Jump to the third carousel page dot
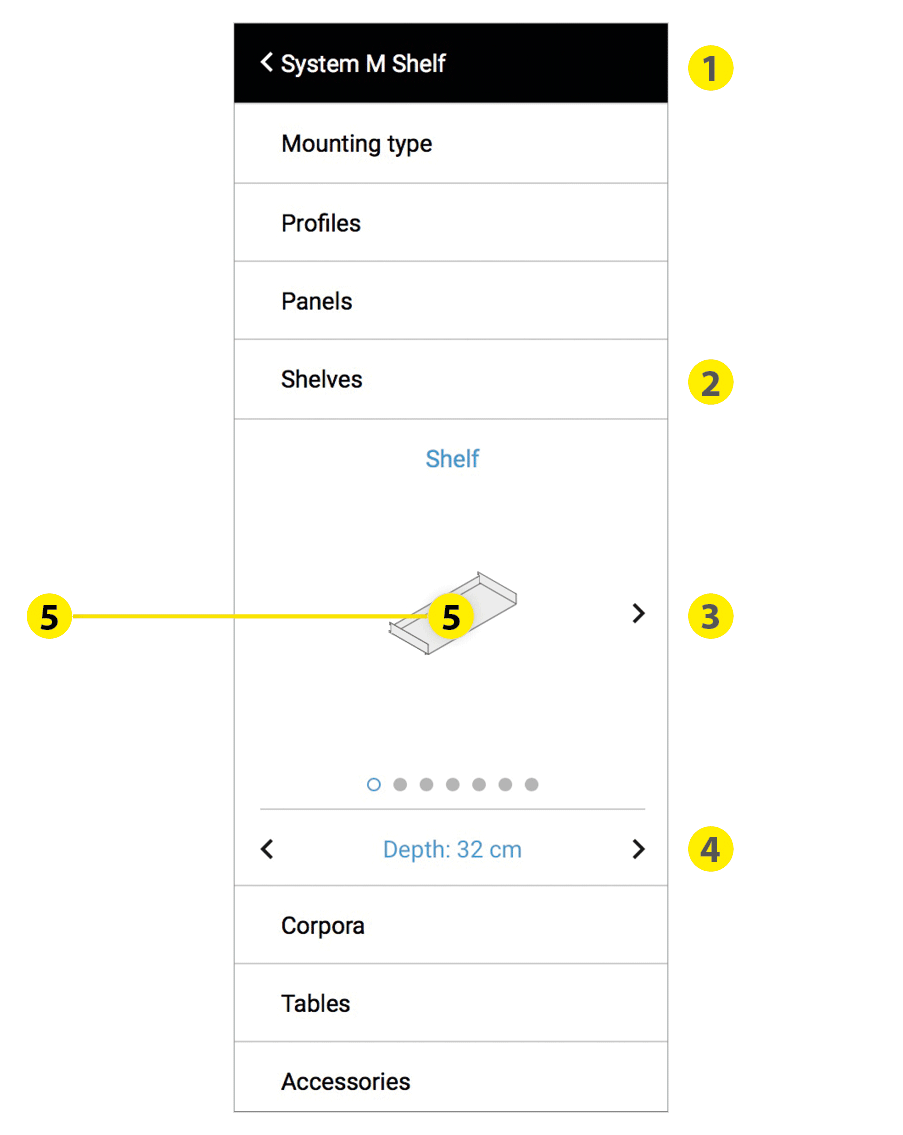The width and height of the screenshot is (903, 1135). [x=426, y=785]
